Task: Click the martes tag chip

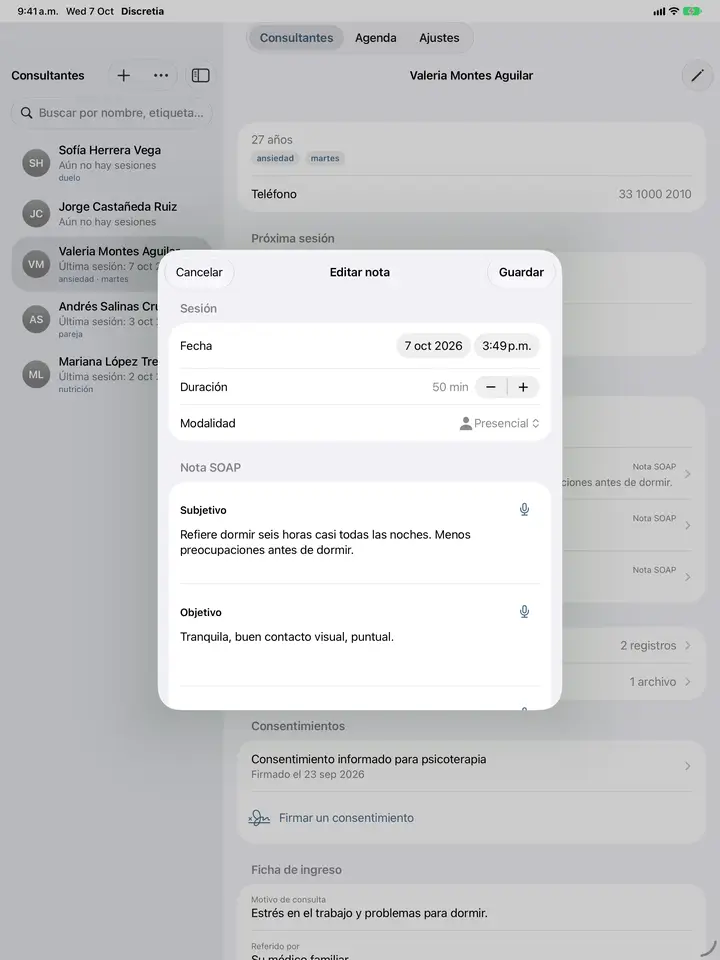Action: pos(324,158)
